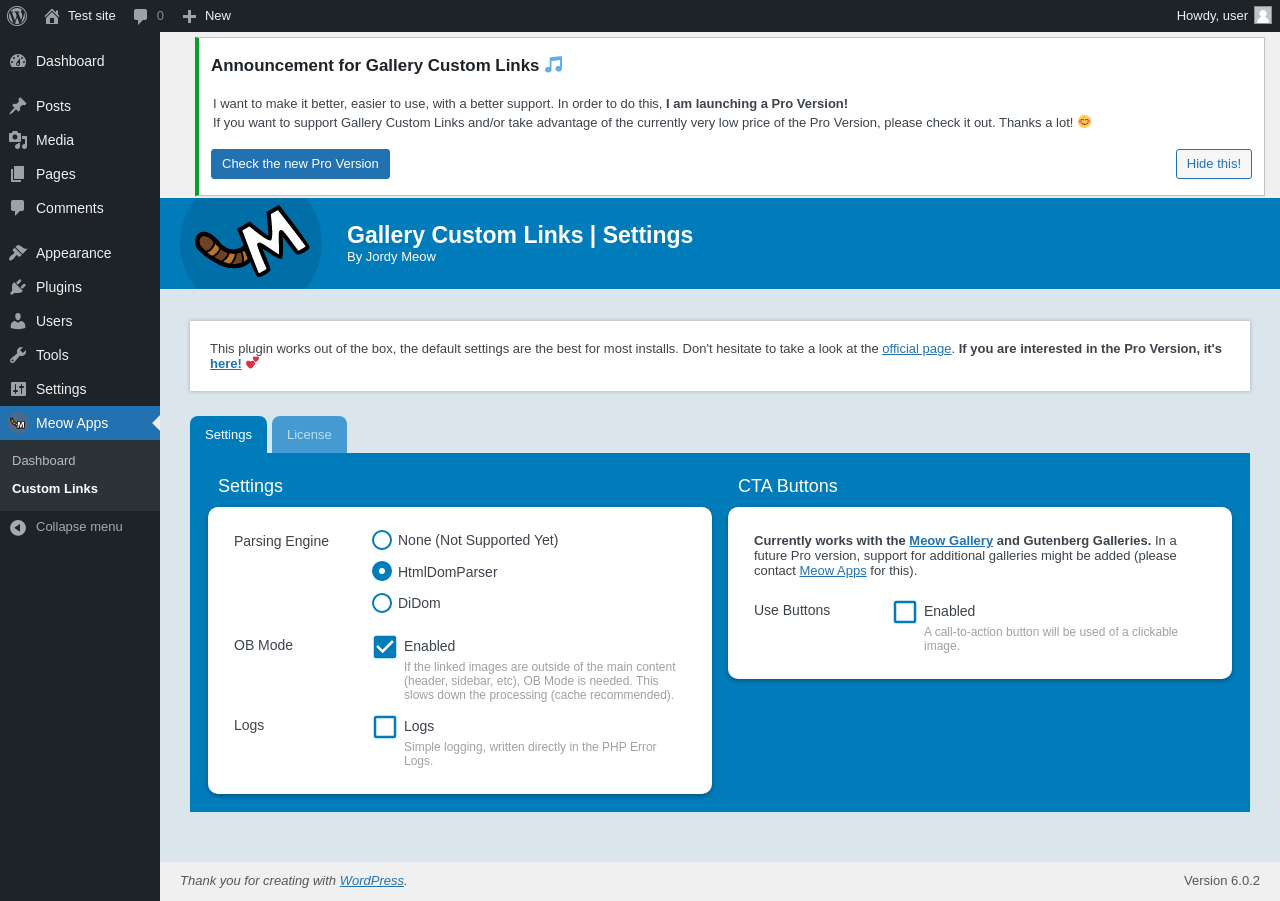Open the WordPress footer link
The width and height of the screenshot is (1280, 901).
pos(372,880)
